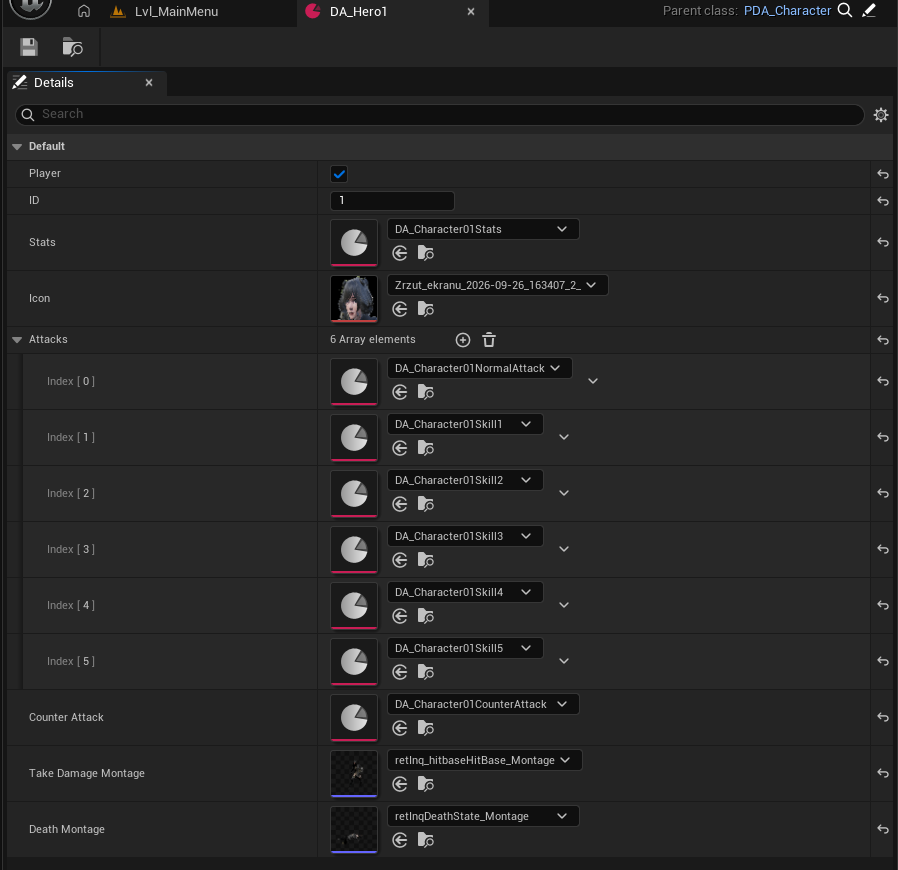Edit the ID value field
Screen dimensions: 898x870
click(392, 201)
